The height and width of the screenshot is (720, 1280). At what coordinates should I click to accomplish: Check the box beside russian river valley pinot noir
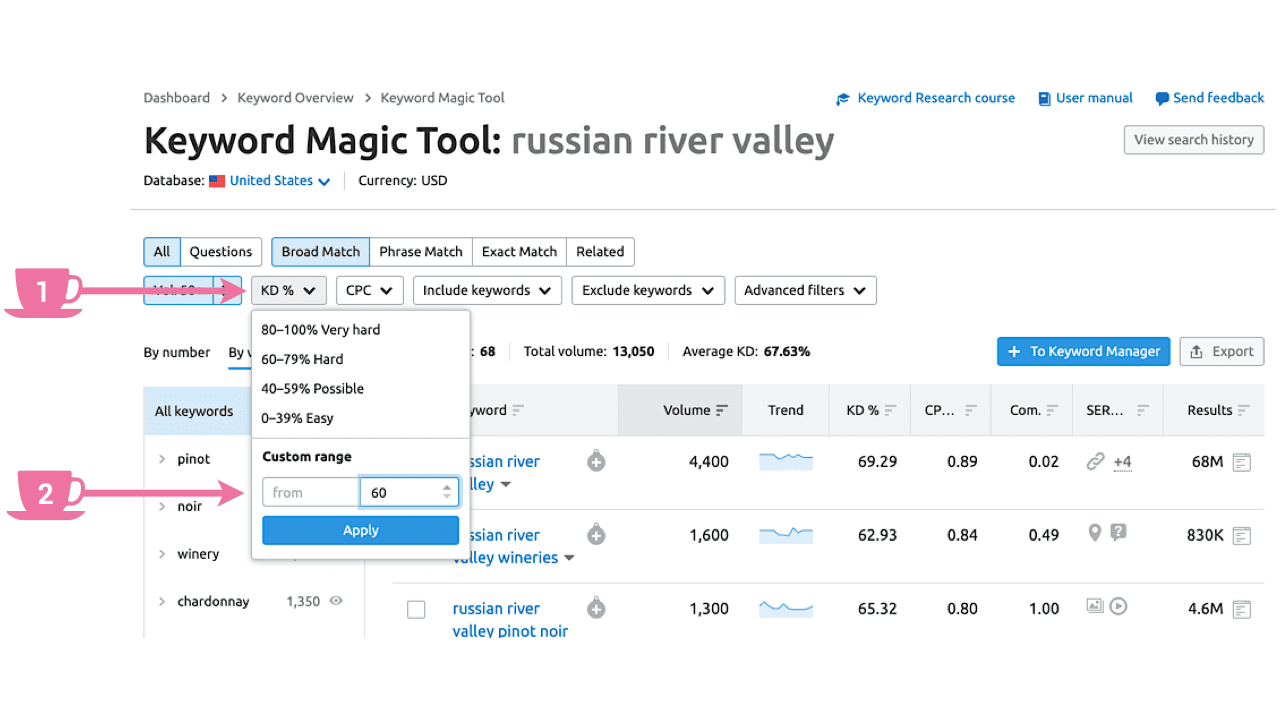(416, 609)
